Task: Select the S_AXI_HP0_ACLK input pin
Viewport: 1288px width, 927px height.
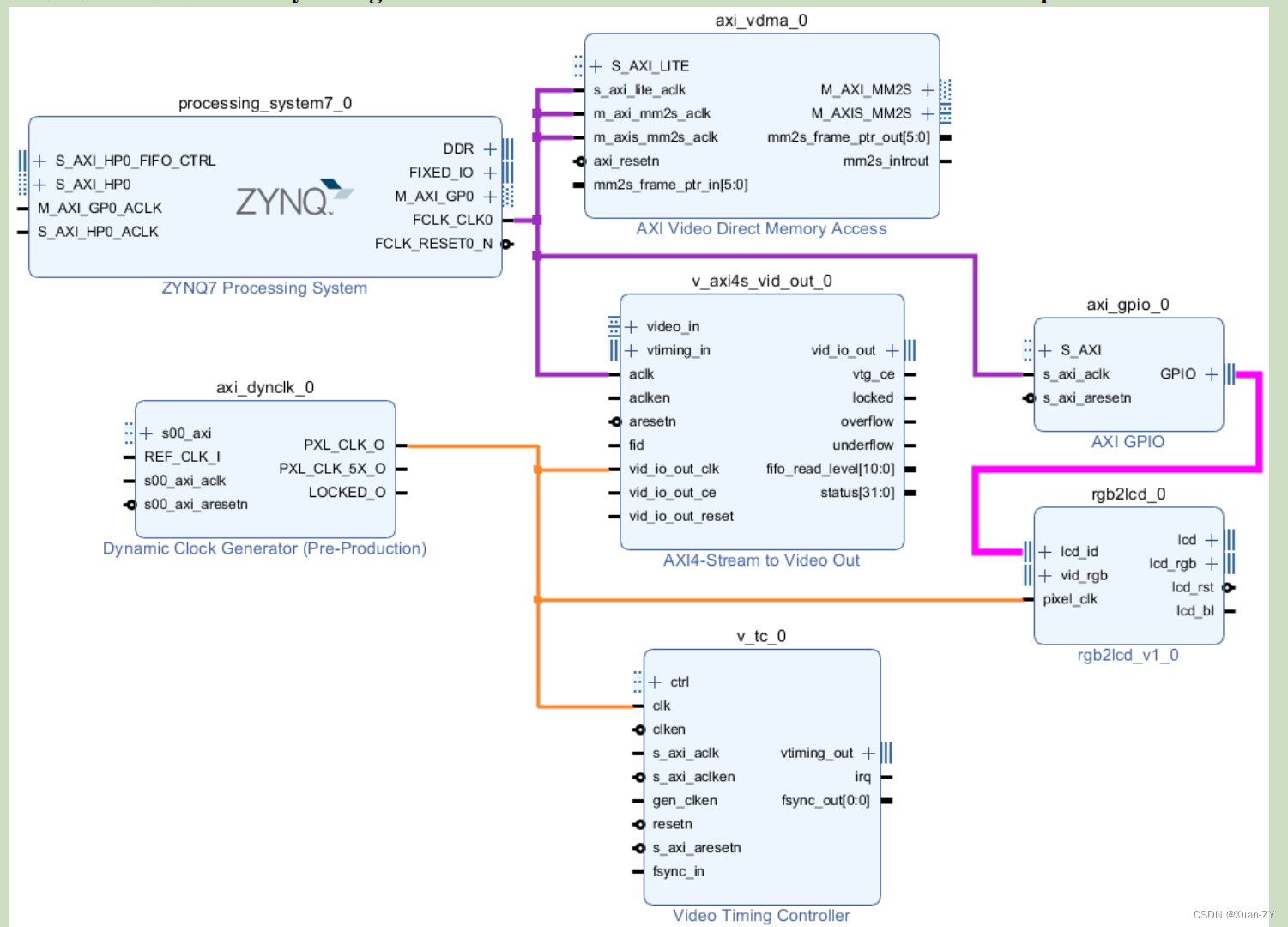Action: click(98, 232)
